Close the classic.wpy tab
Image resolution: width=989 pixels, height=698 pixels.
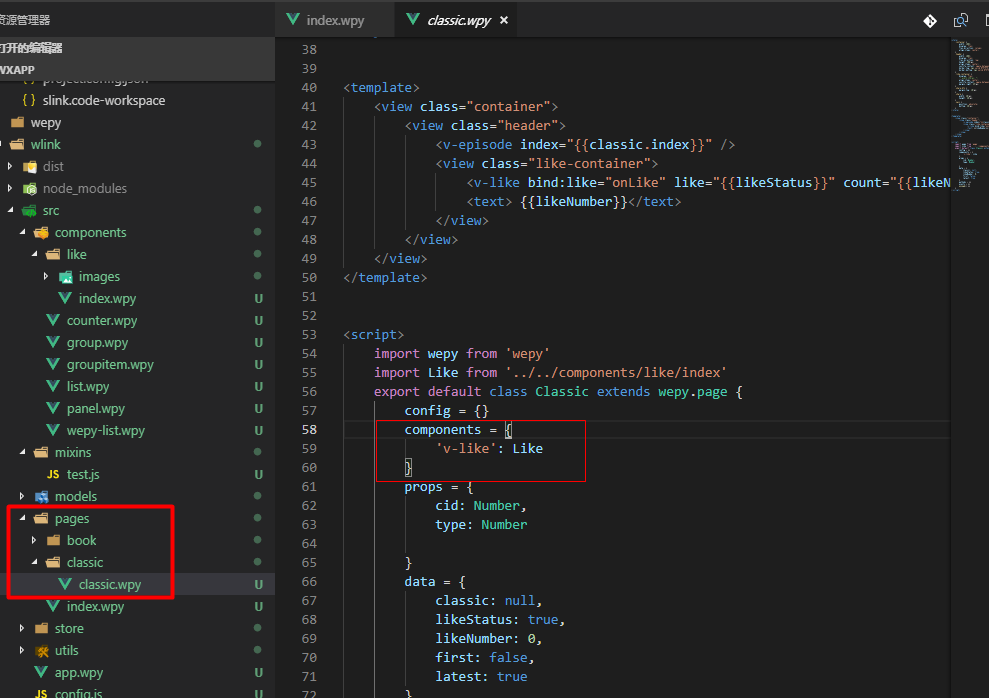(x=504, y=20)
